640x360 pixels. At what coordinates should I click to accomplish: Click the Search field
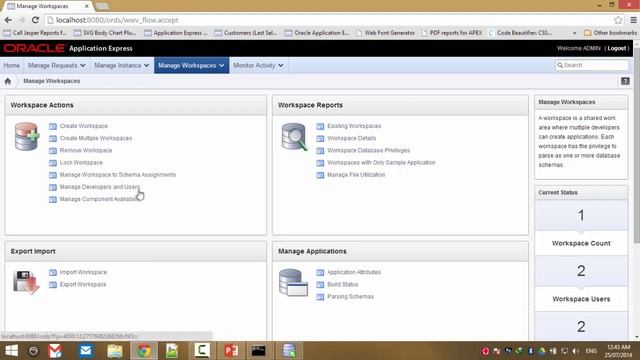click(x=592, y=65)
